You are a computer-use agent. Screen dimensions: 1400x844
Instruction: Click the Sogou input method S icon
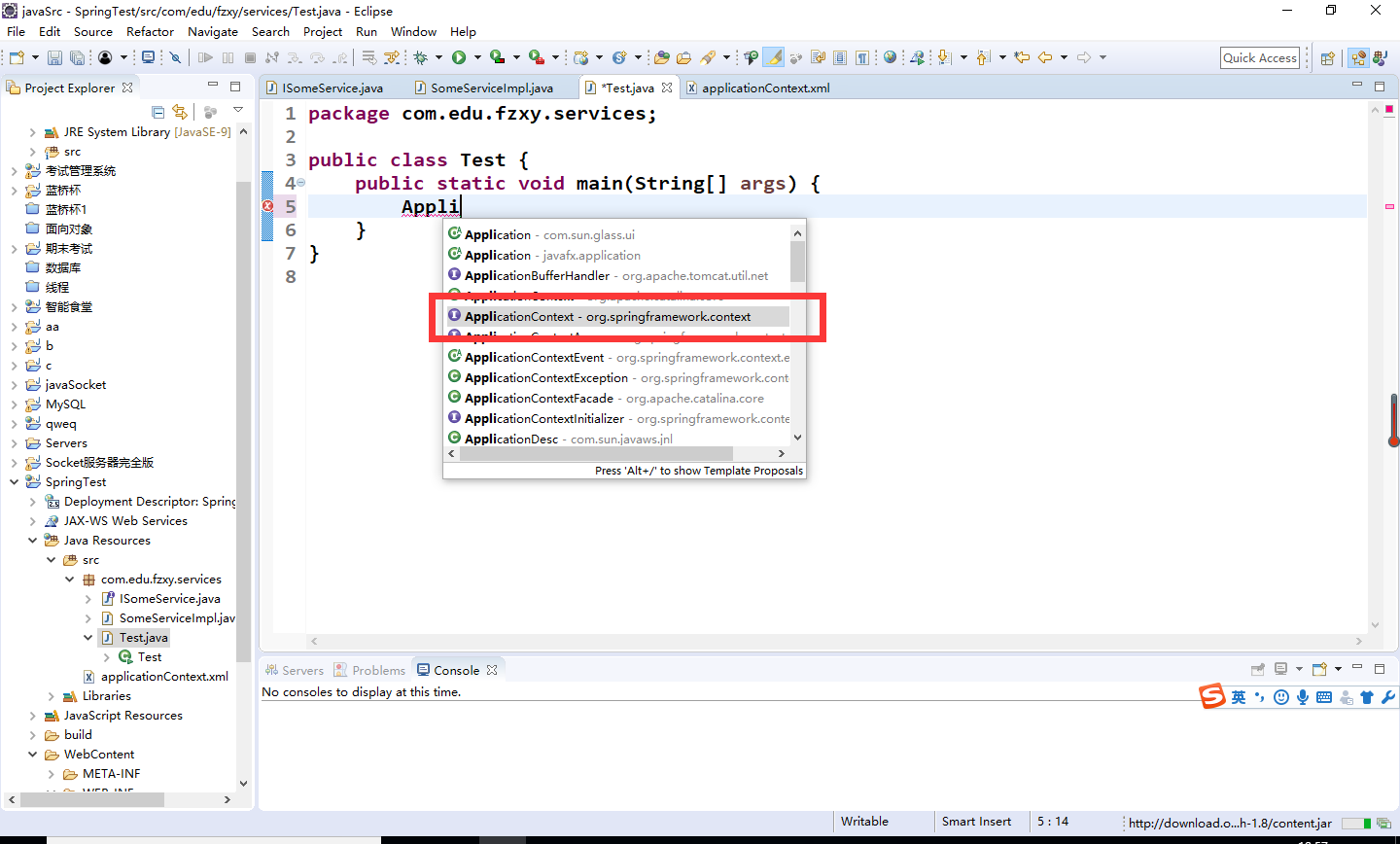1211,696
